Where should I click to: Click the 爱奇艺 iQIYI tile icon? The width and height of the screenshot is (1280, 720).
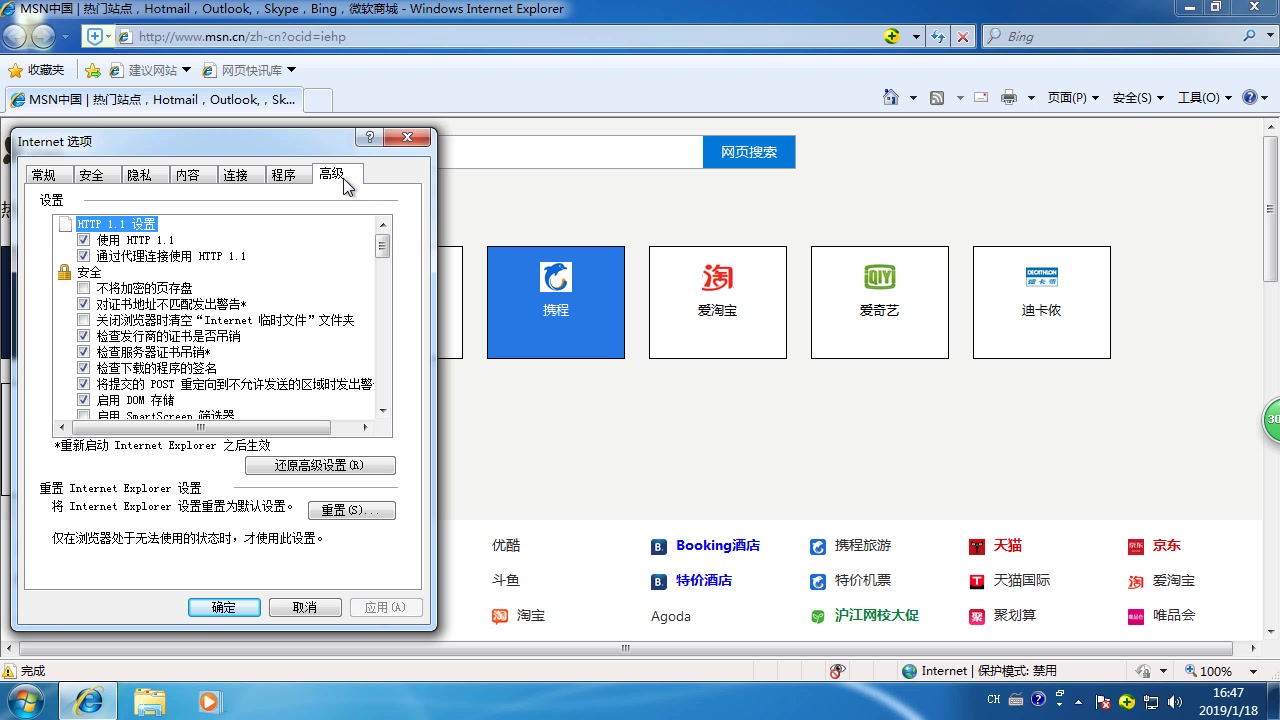(880, 277)
